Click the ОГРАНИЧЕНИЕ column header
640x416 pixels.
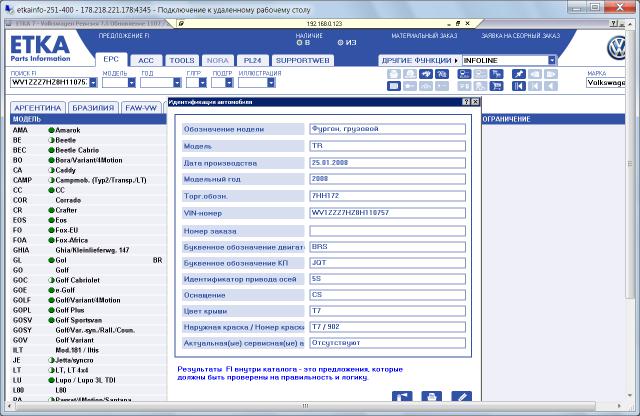(x=553, y=119)
